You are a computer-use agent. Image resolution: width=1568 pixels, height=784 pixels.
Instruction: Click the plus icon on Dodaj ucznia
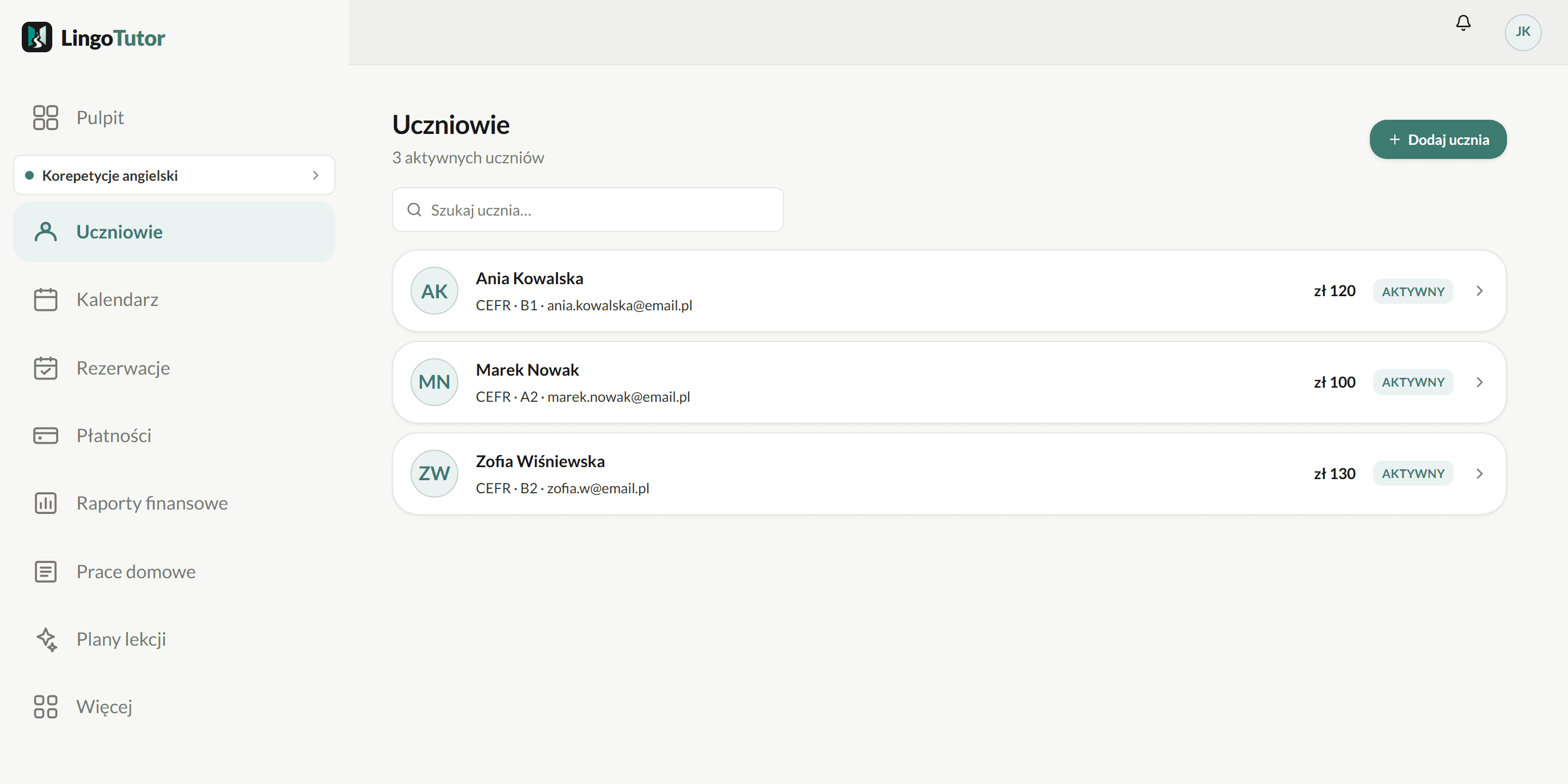click(1394, 139)
